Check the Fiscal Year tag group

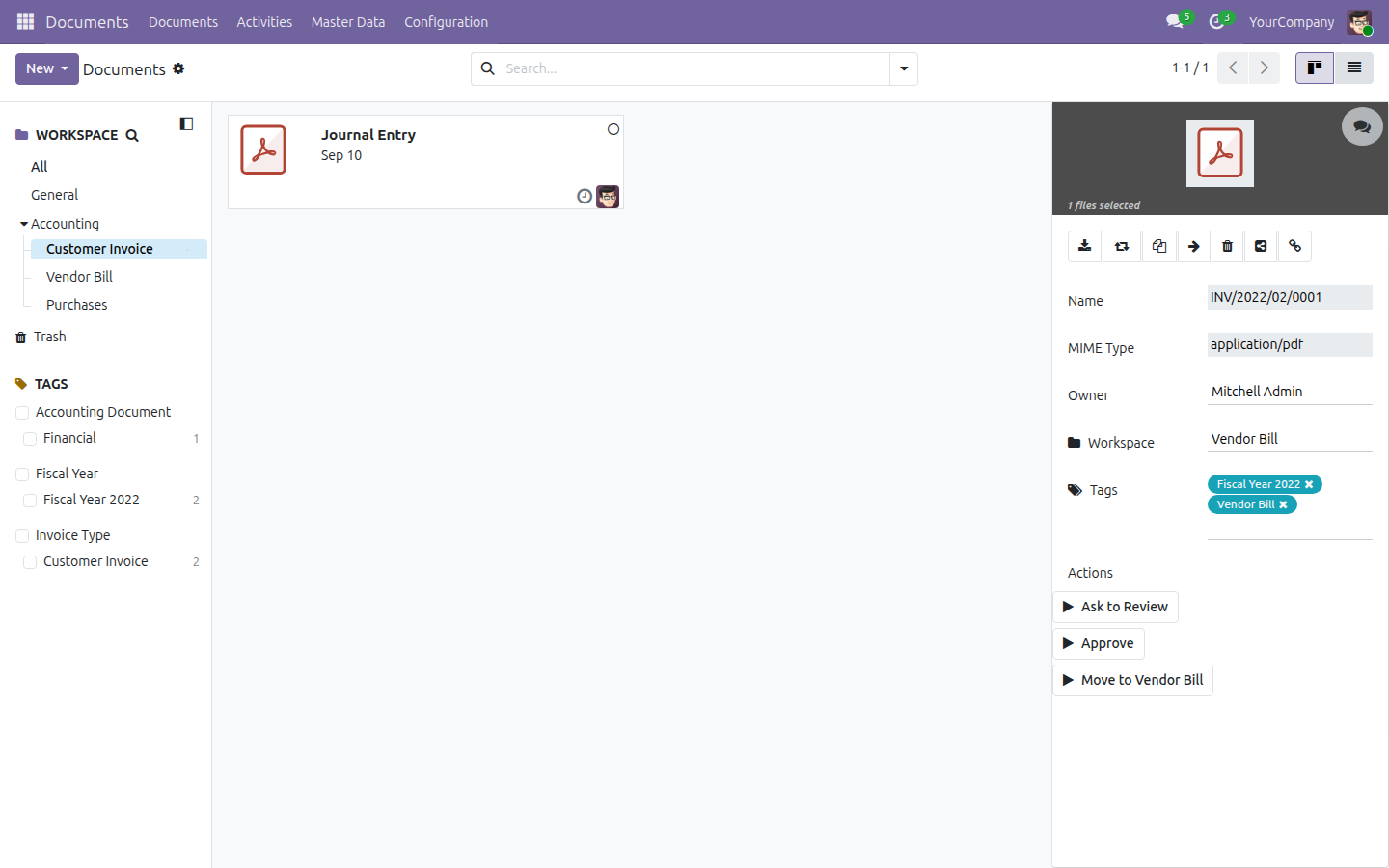pos(22,475)
